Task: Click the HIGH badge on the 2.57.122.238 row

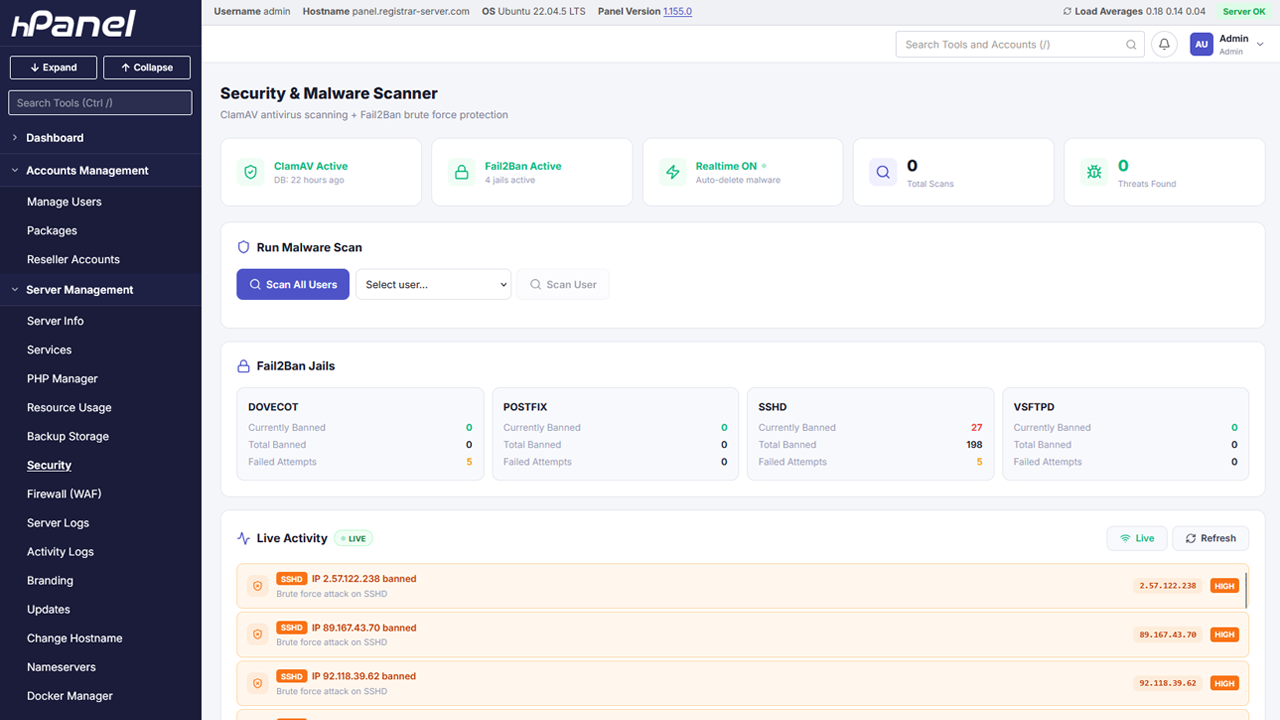Action: [x=1224, y=586]
